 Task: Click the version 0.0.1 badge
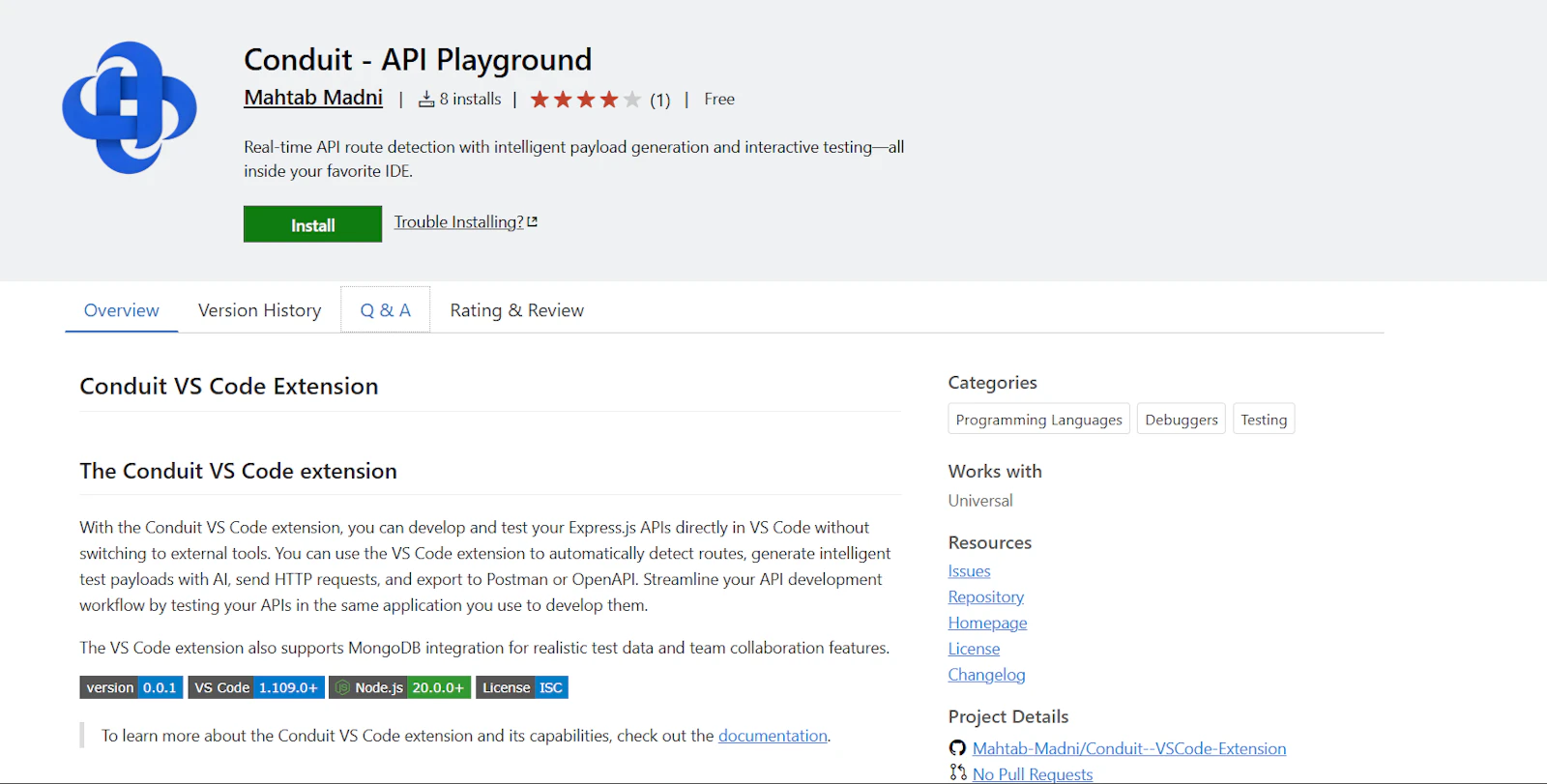click(131, 687)
